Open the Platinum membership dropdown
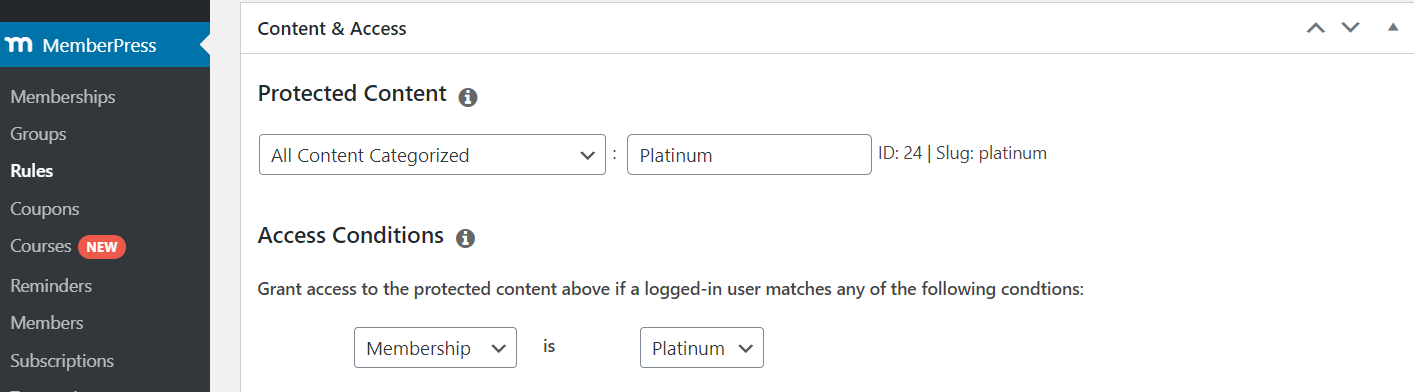This screenshot has height=392, width=1414. pos(702,348)
